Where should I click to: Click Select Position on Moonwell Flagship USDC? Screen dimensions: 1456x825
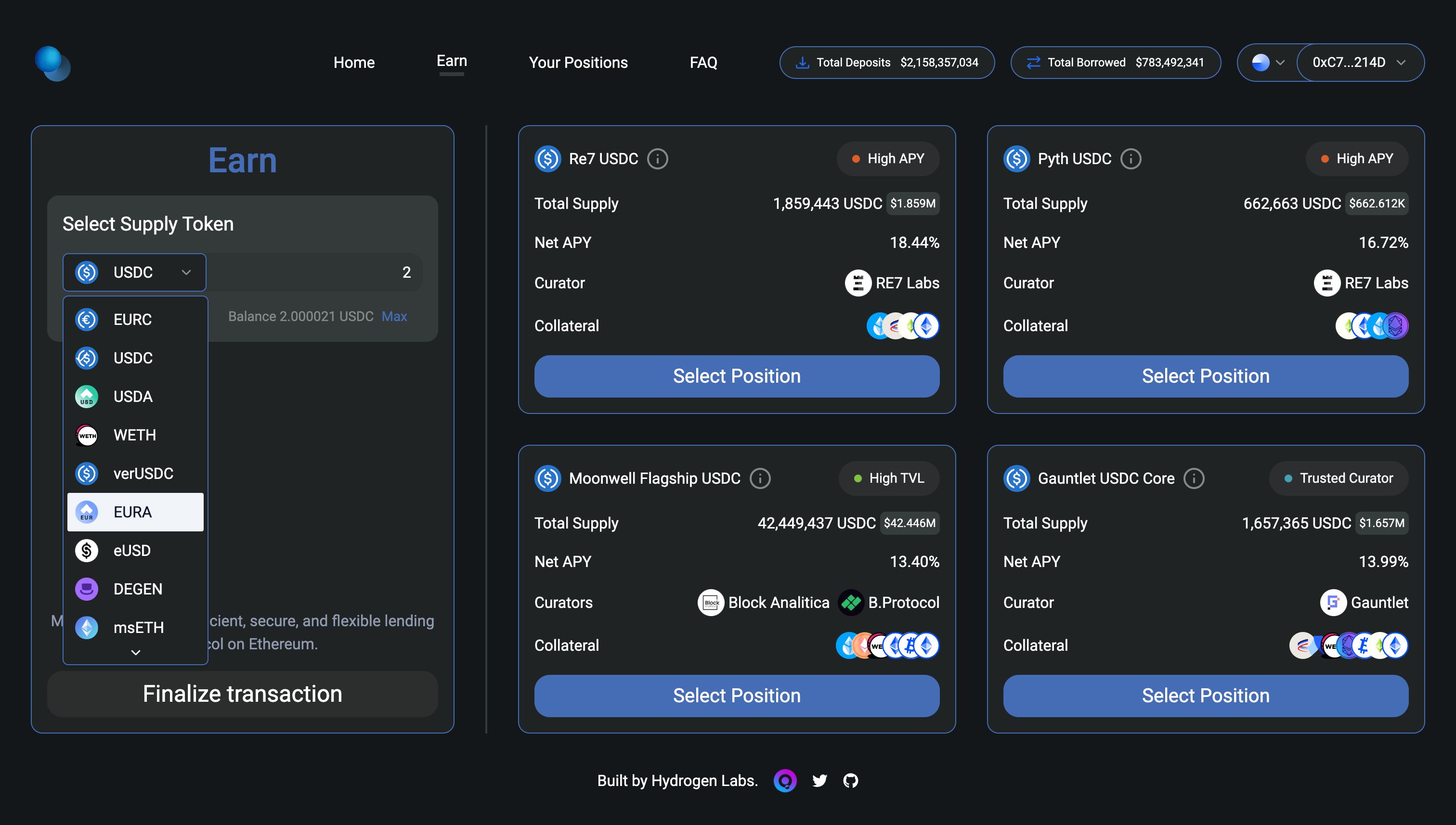point(737,696)
